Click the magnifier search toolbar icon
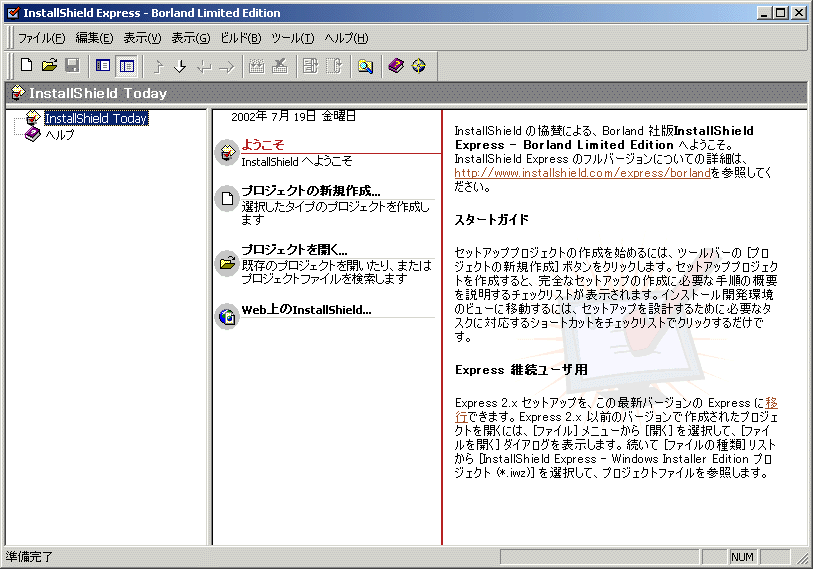The width and height of the screenshot is (813, 569). point(365,66)
